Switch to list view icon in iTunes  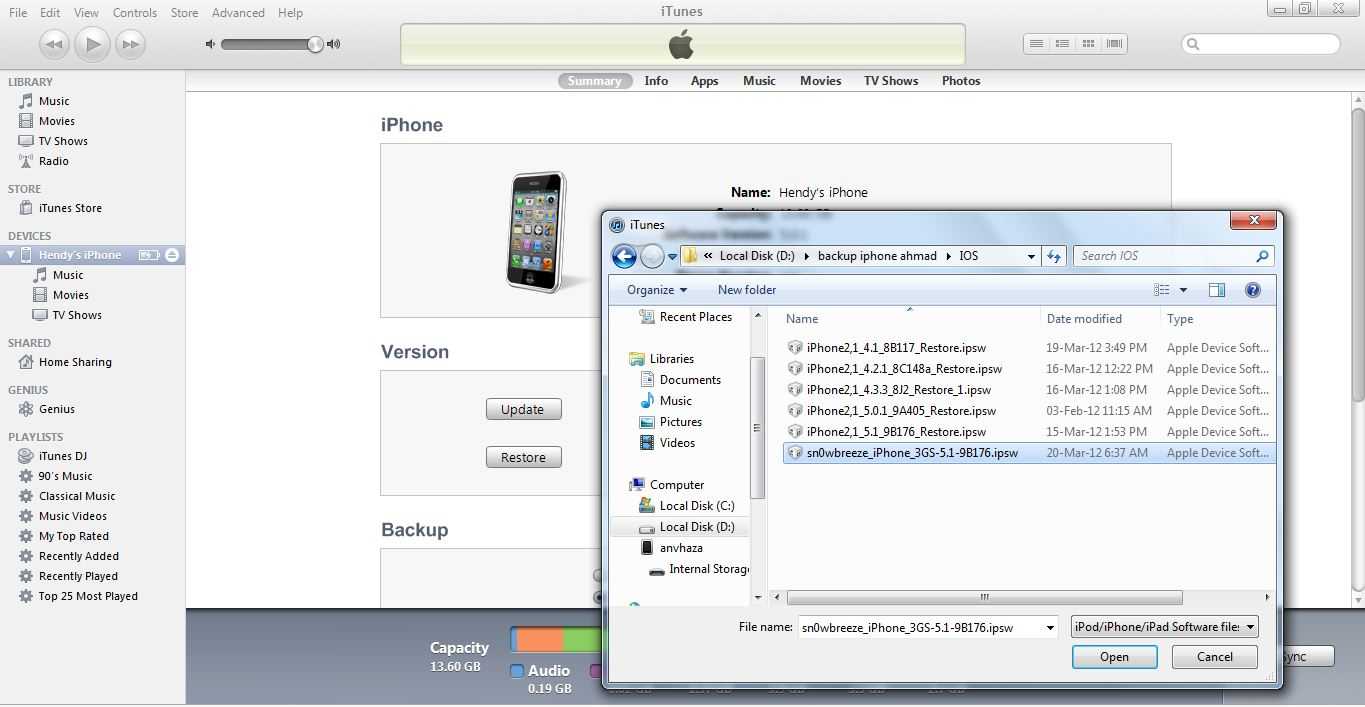point(1036,44)
